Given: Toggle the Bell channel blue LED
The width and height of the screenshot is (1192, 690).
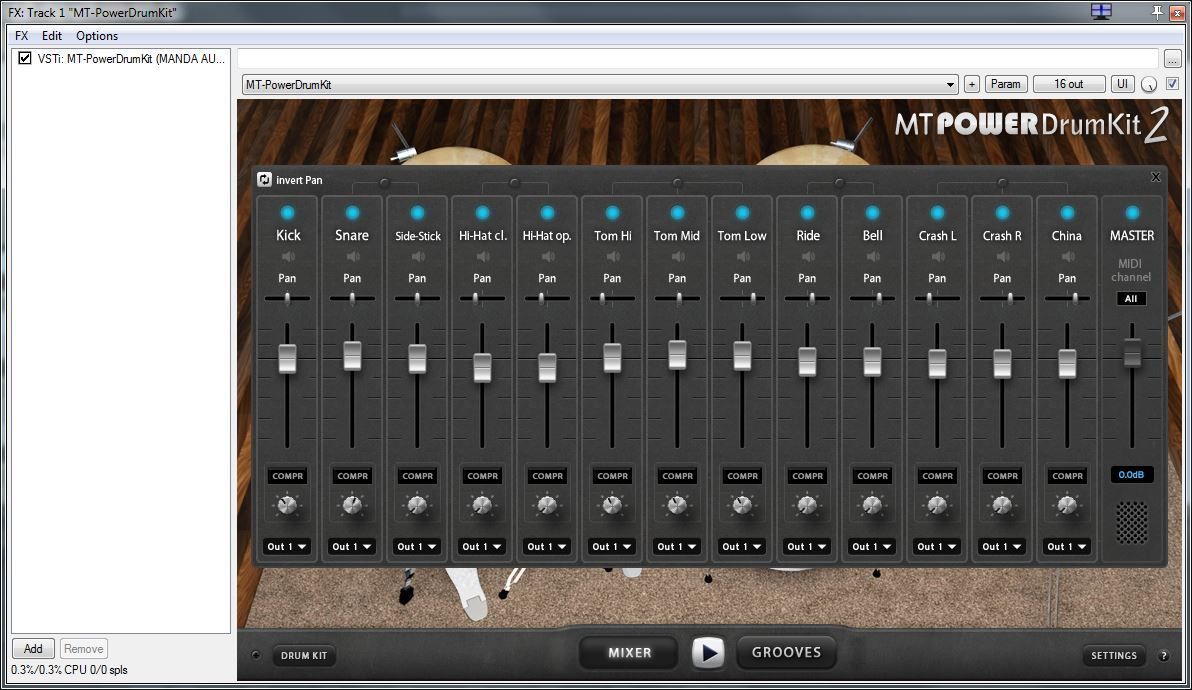Looking at the screenshot, I should [x=873, y=213].
